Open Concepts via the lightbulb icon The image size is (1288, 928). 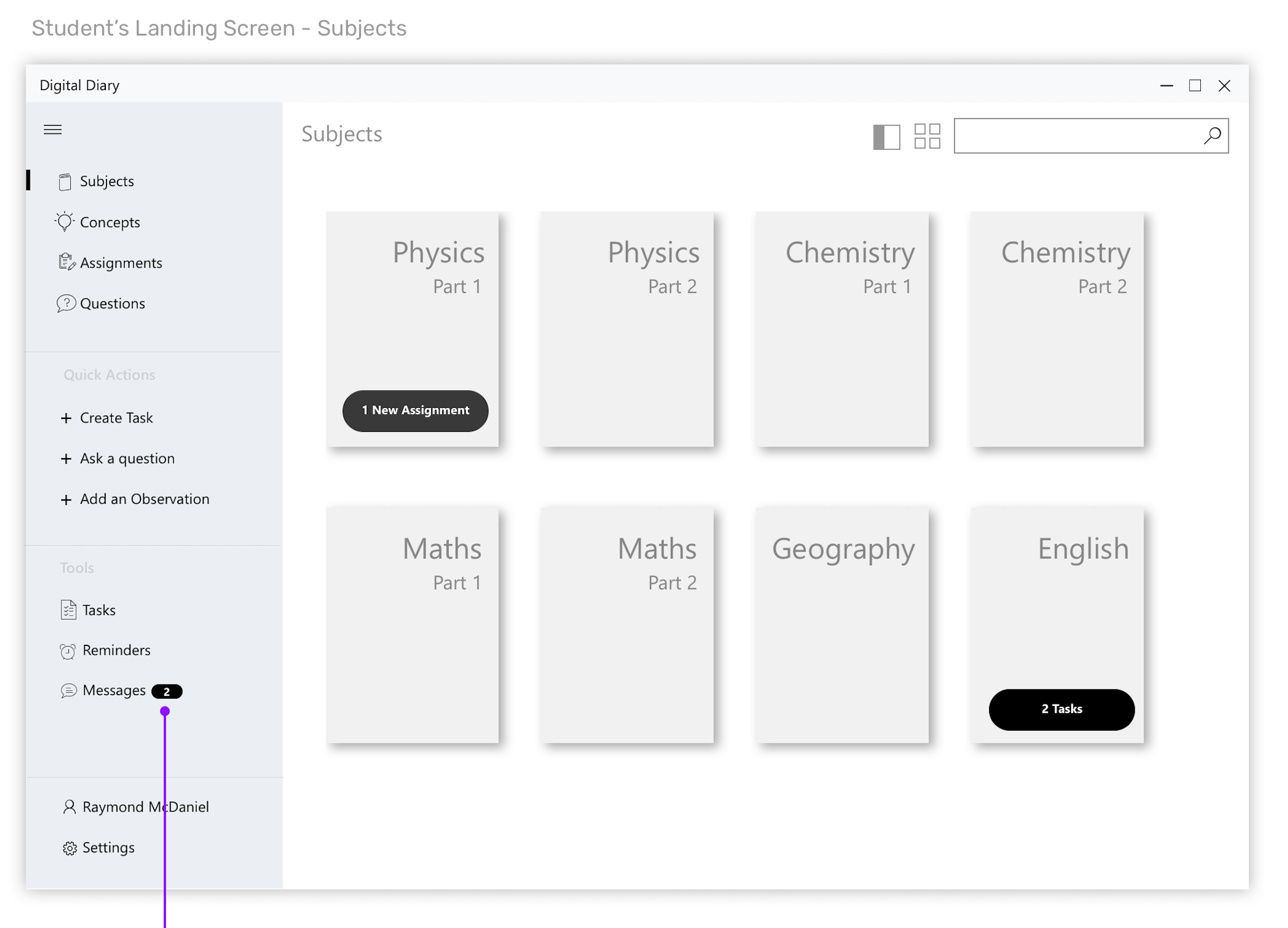click(64, 222)
